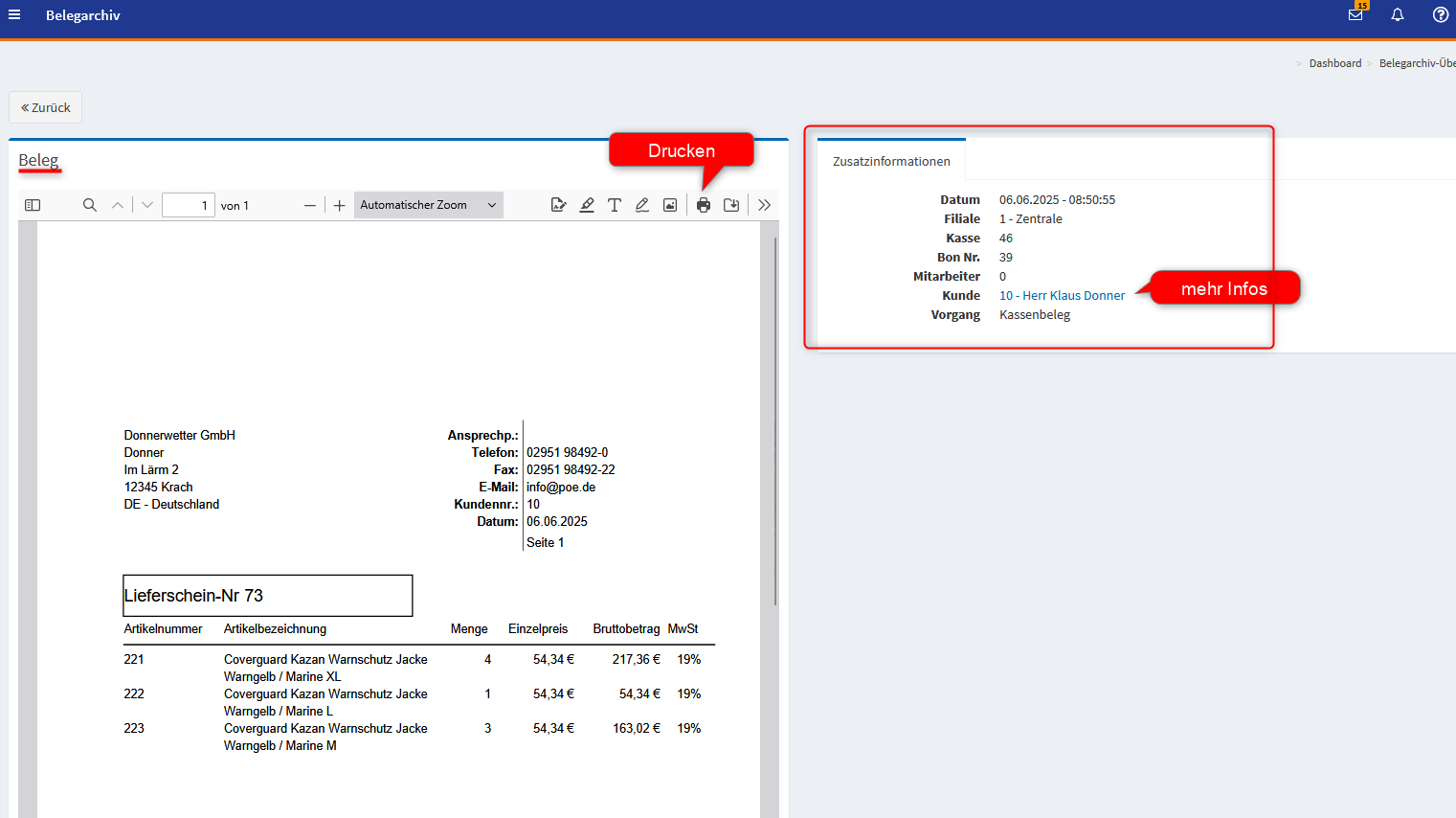The height and width of the screenshot is (818, 1456).
Task: Open the Automatischer Zoom dropdown
Action: [428, 205]
